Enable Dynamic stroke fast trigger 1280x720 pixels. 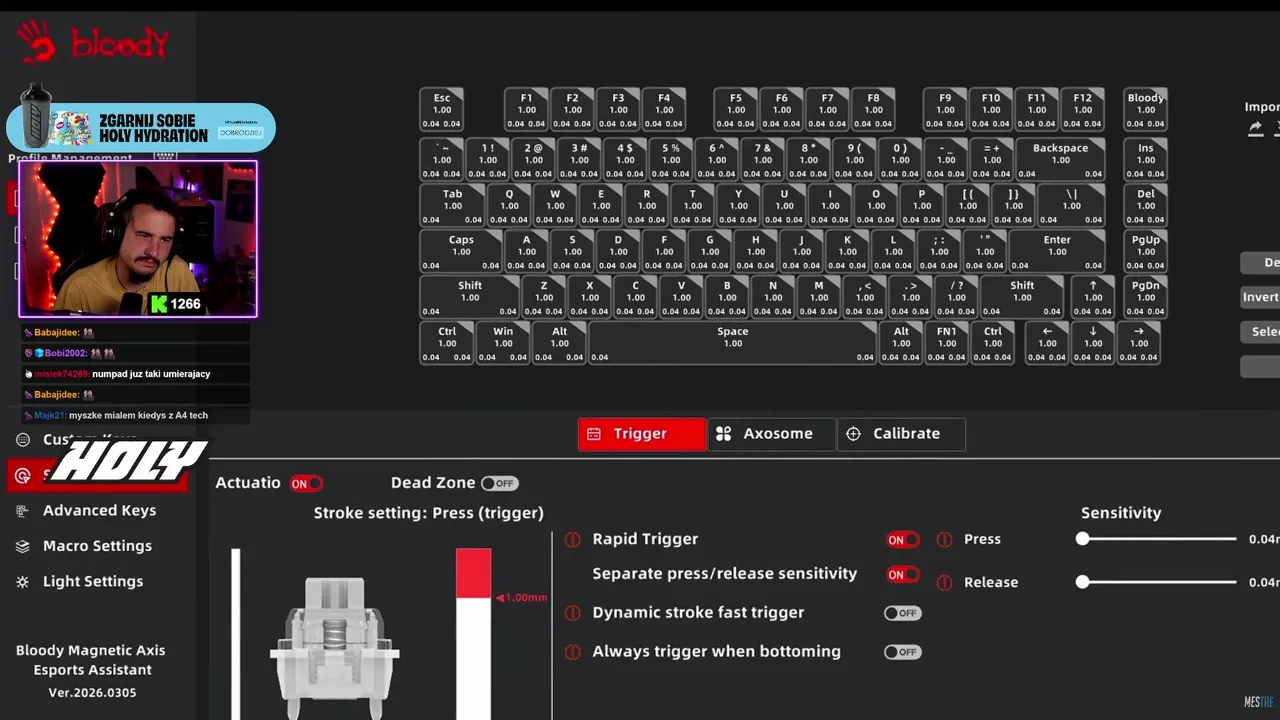902,613
